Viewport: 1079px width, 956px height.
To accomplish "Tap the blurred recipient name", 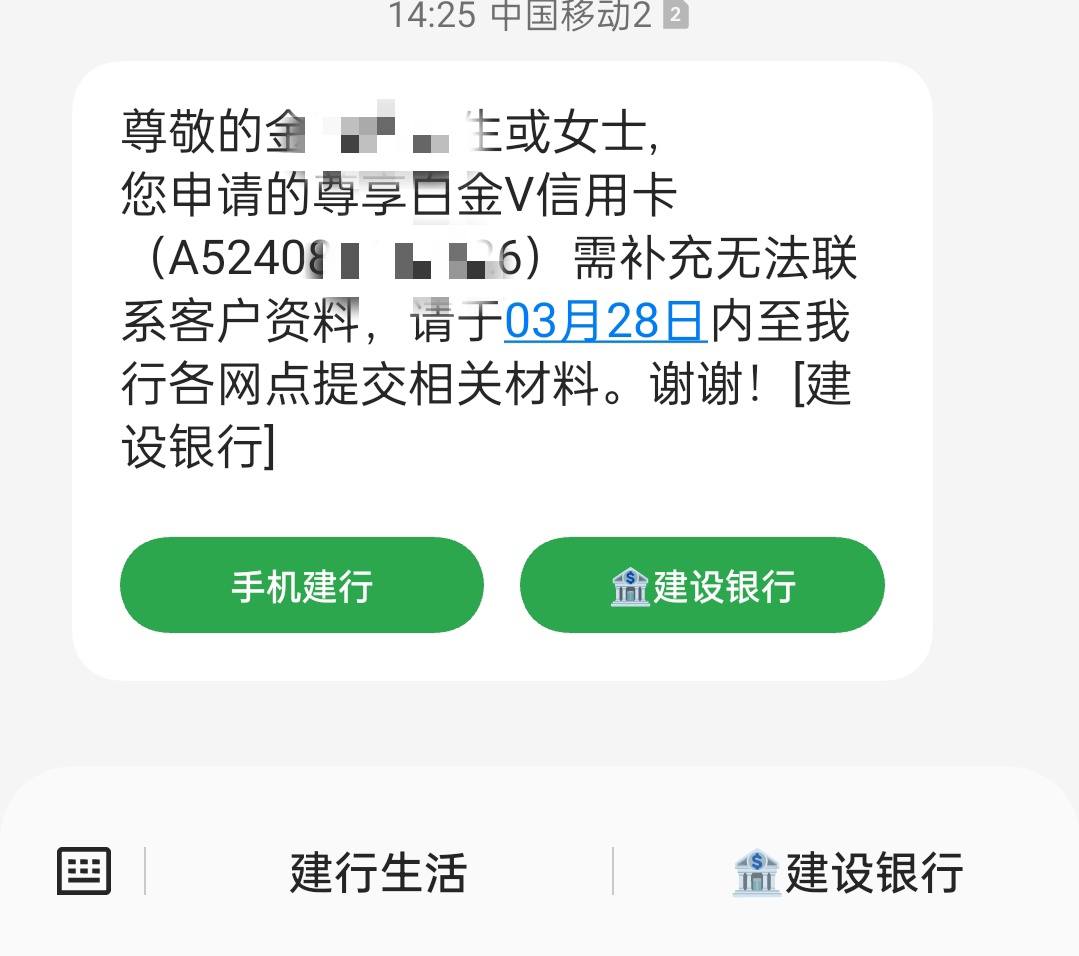I will coord(383,131).
